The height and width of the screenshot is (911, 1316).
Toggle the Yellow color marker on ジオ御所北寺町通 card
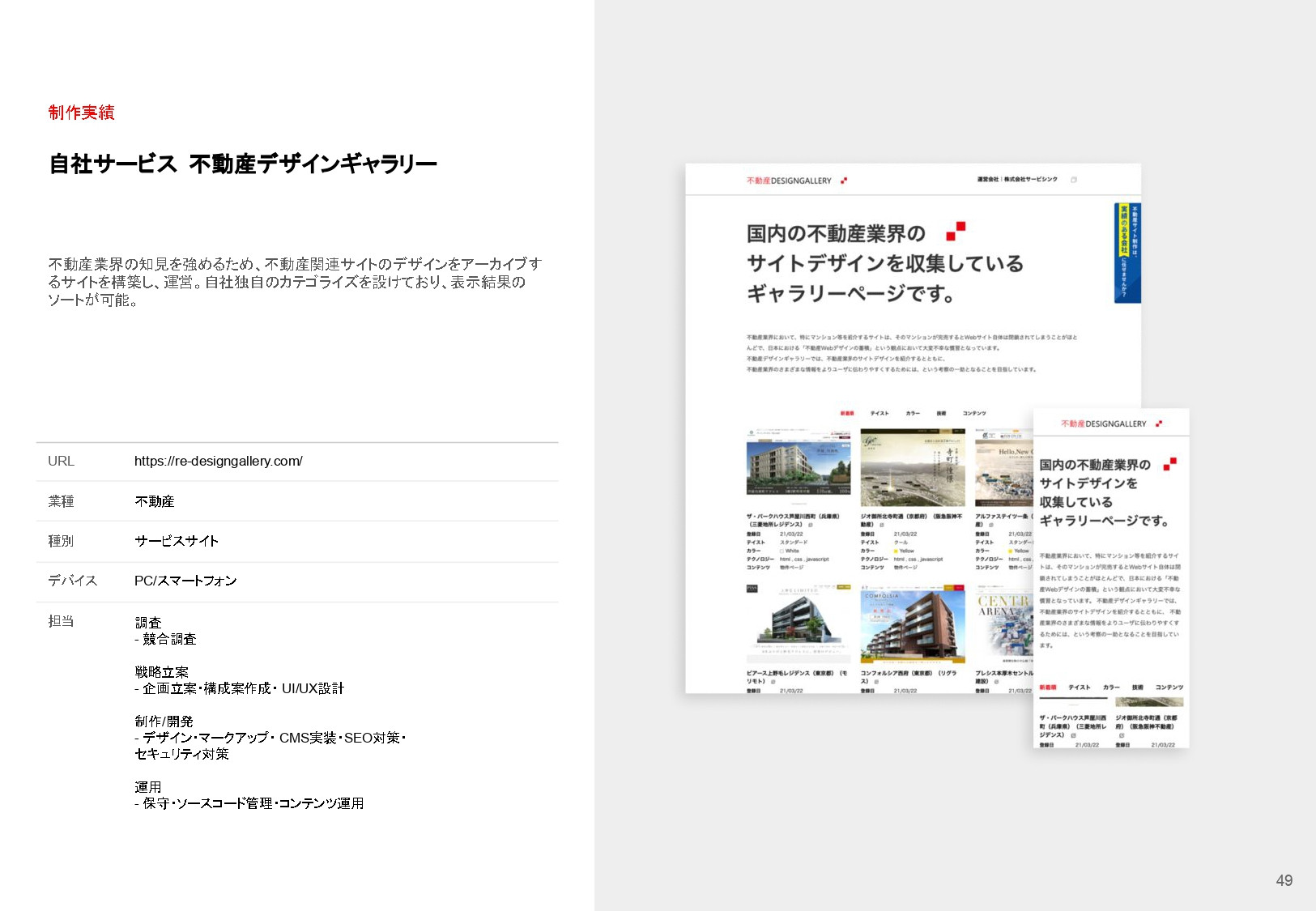pyautogui.click(x=896, y=551)
